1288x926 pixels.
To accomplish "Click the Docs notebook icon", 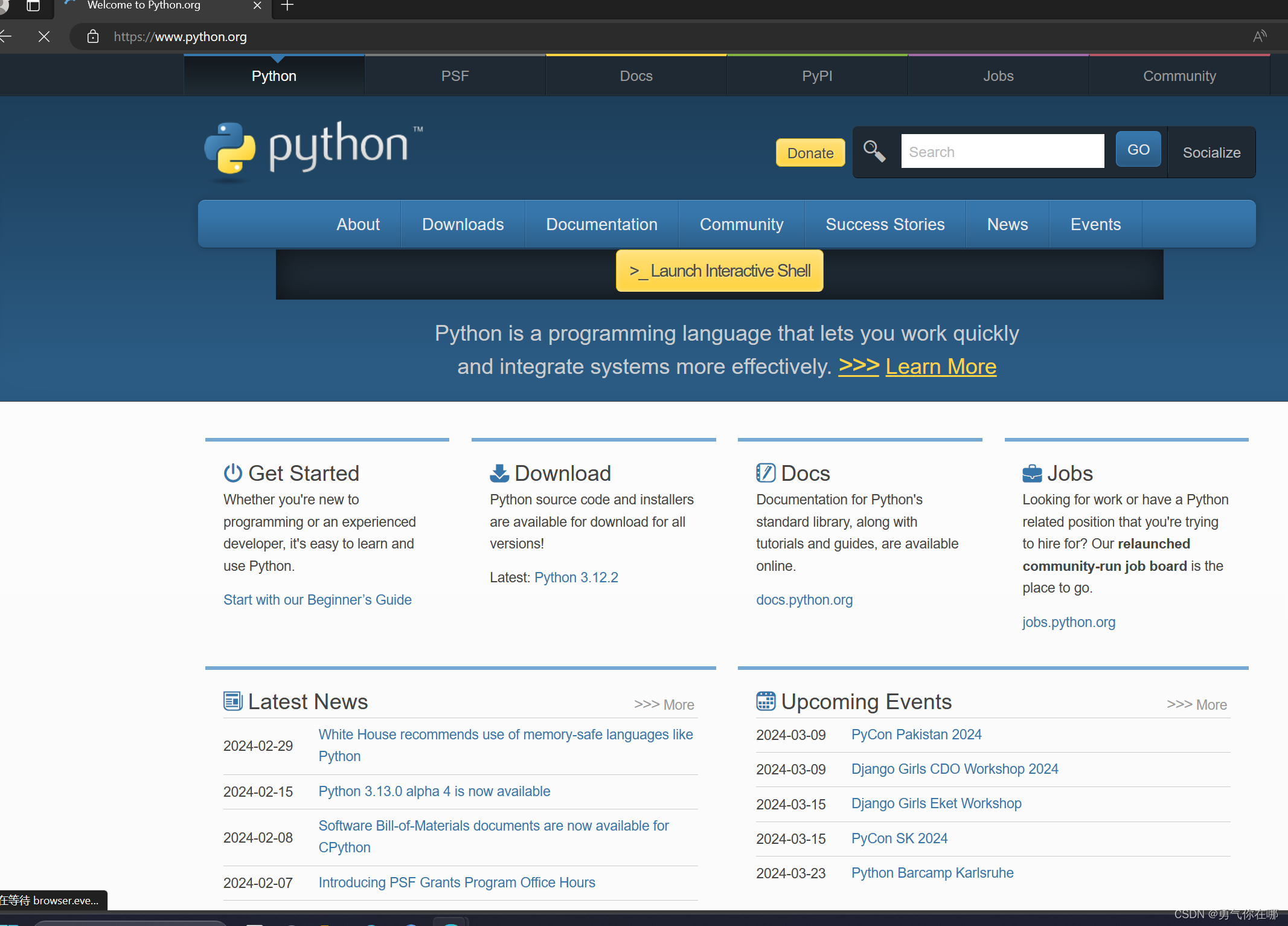I will tap(766, 473).
